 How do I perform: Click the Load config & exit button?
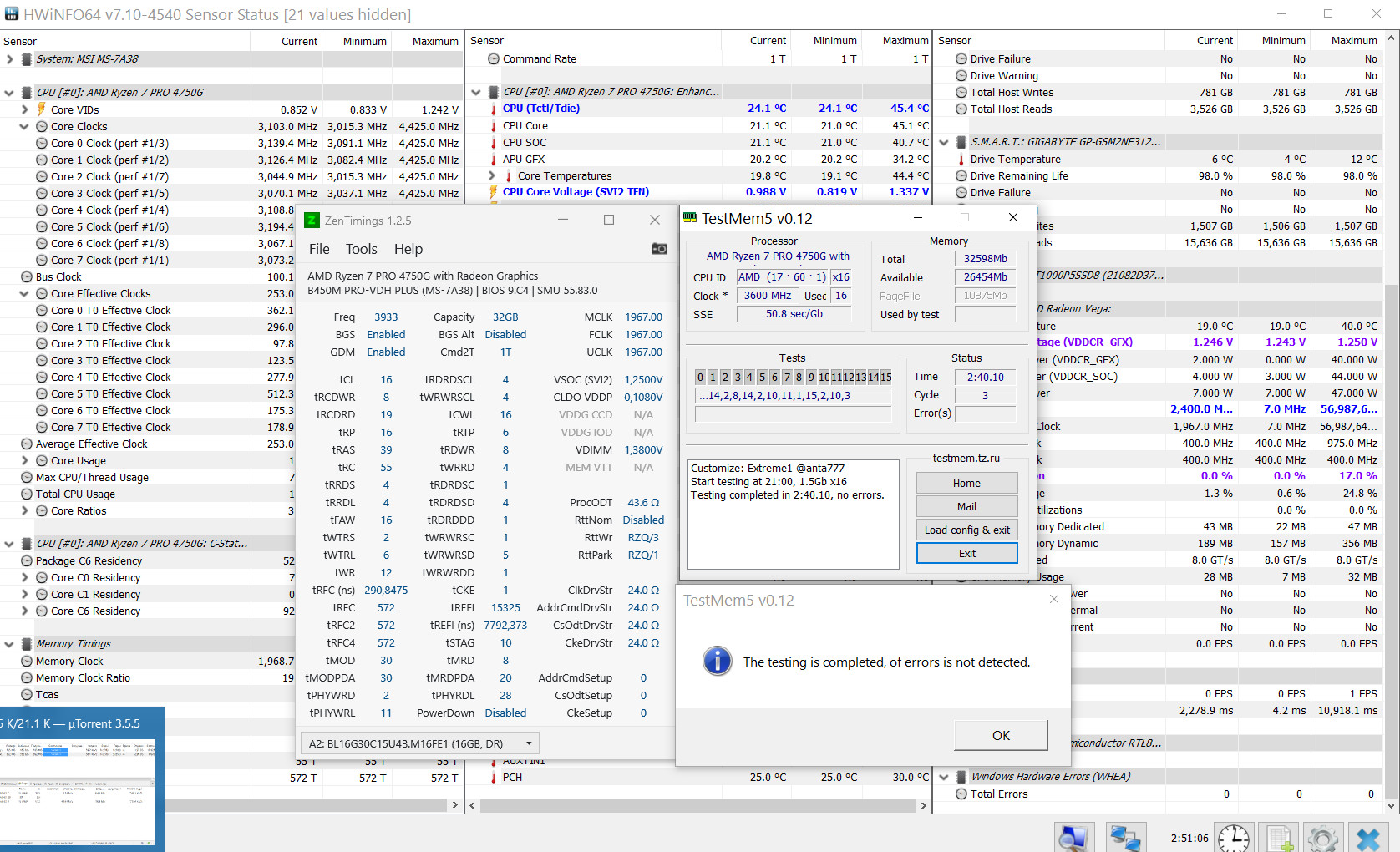[966, 530]
